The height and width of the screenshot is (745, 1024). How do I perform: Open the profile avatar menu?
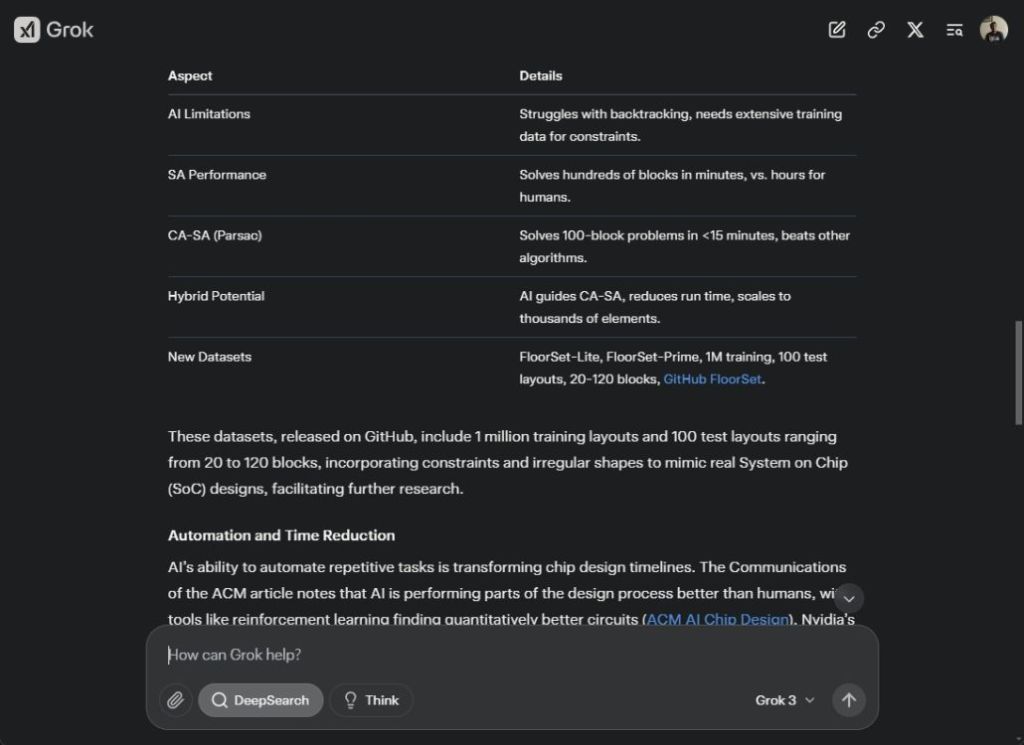tap(991, 29)
